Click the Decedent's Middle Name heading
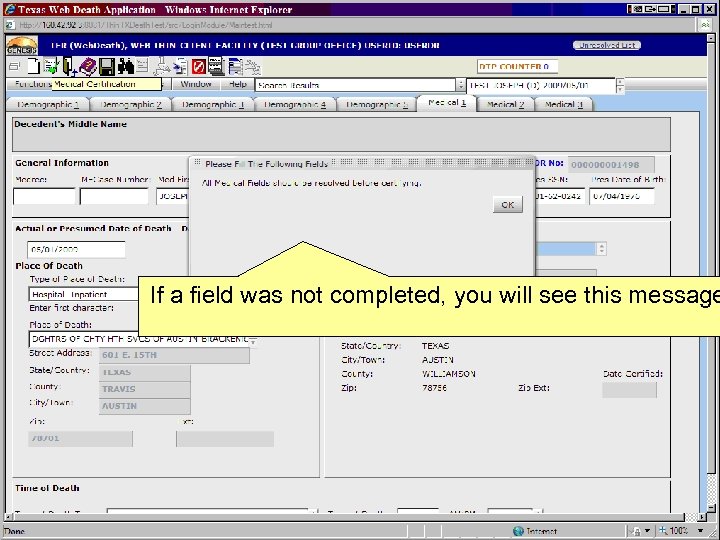The image size is (720, 540). click(70, 124)
